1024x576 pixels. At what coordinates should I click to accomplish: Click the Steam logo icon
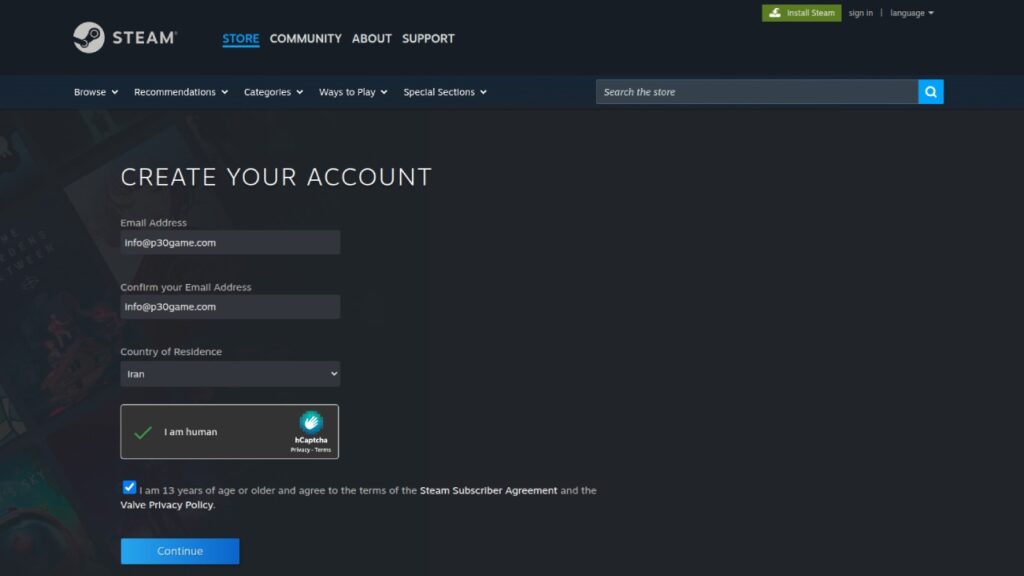click(89, 37)
